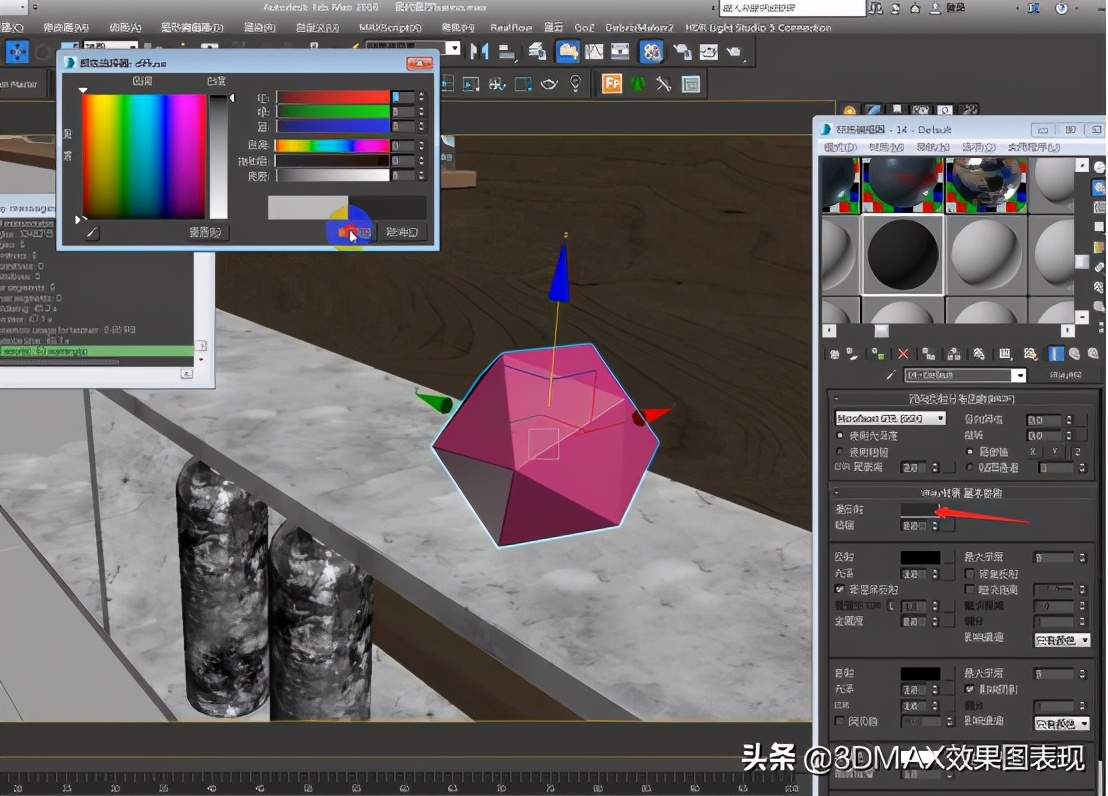Open the exit color dropdown near refraction settings
The height and width of the screenshot is (796, 1108).
tap(1061, 723)
